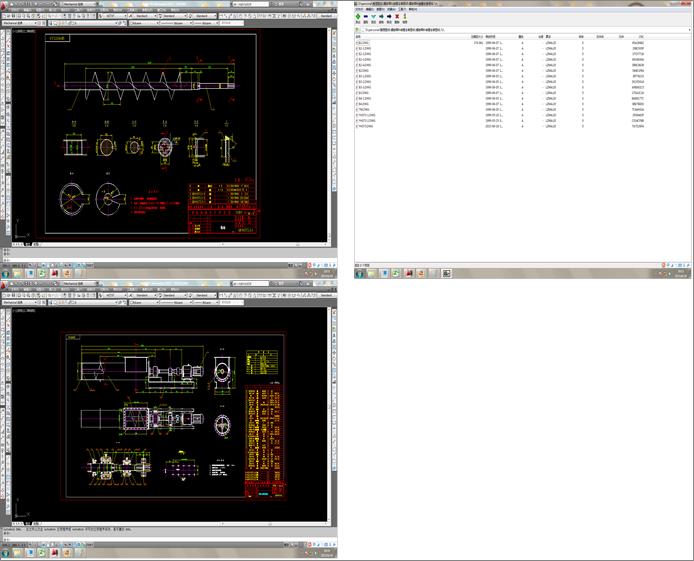Click the up-folder icon beside 7-Zip address bar
The height and width of the screenshot is (561, 694).
coord(358,30)
